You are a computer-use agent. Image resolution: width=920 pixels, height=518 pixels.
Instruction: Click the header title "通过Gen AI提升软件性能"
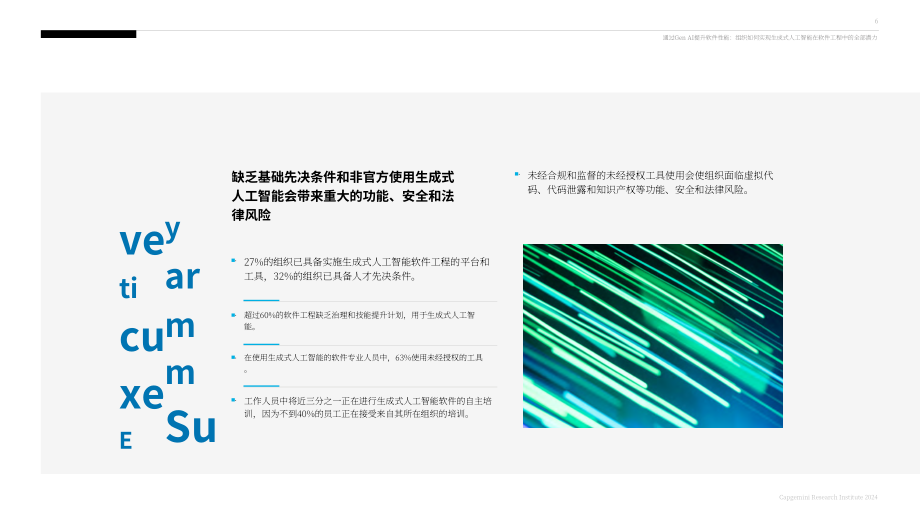pos(770,38)
